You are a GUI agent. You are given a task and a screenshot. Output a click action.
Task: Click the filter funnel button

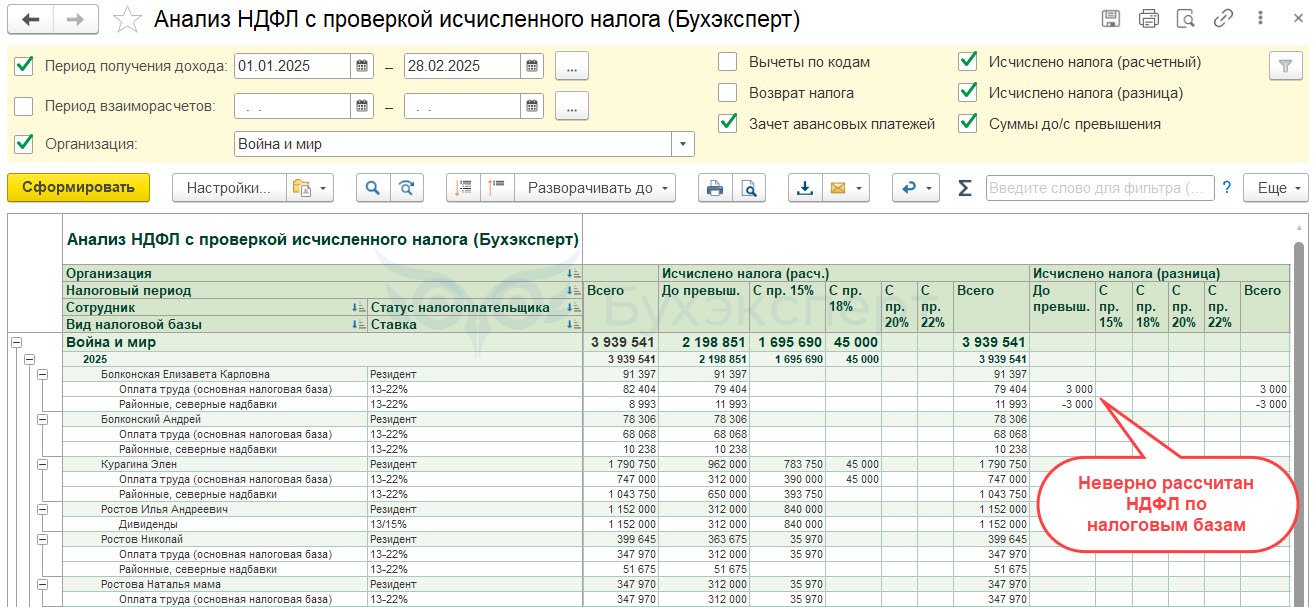pos(1284,65)
